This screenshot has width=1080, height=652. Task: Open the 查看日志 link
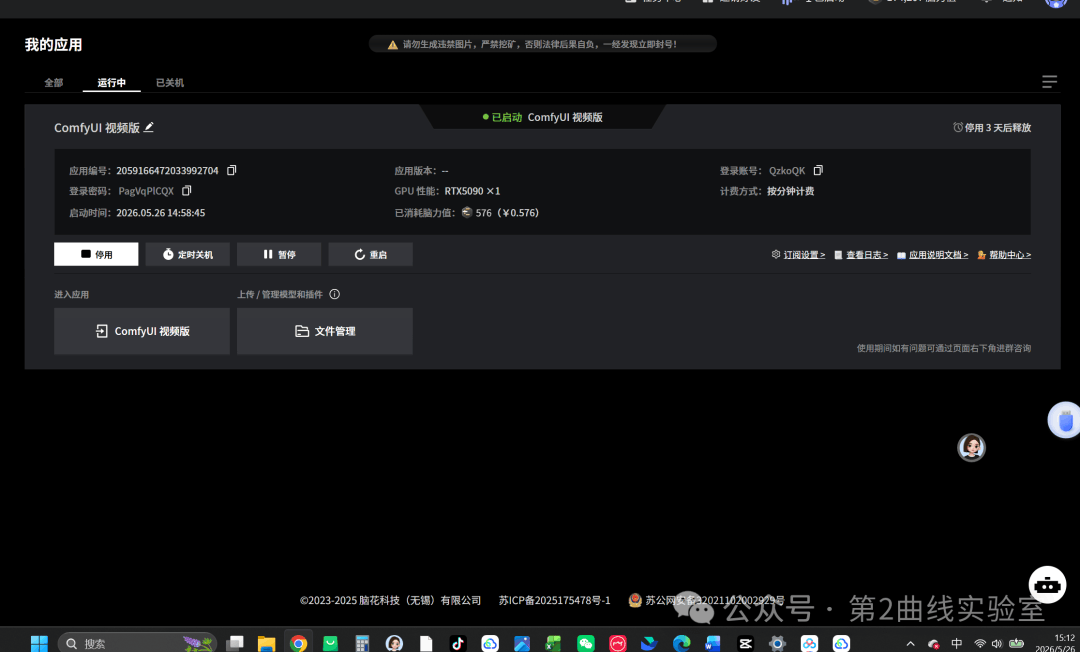tap(861, 255)
